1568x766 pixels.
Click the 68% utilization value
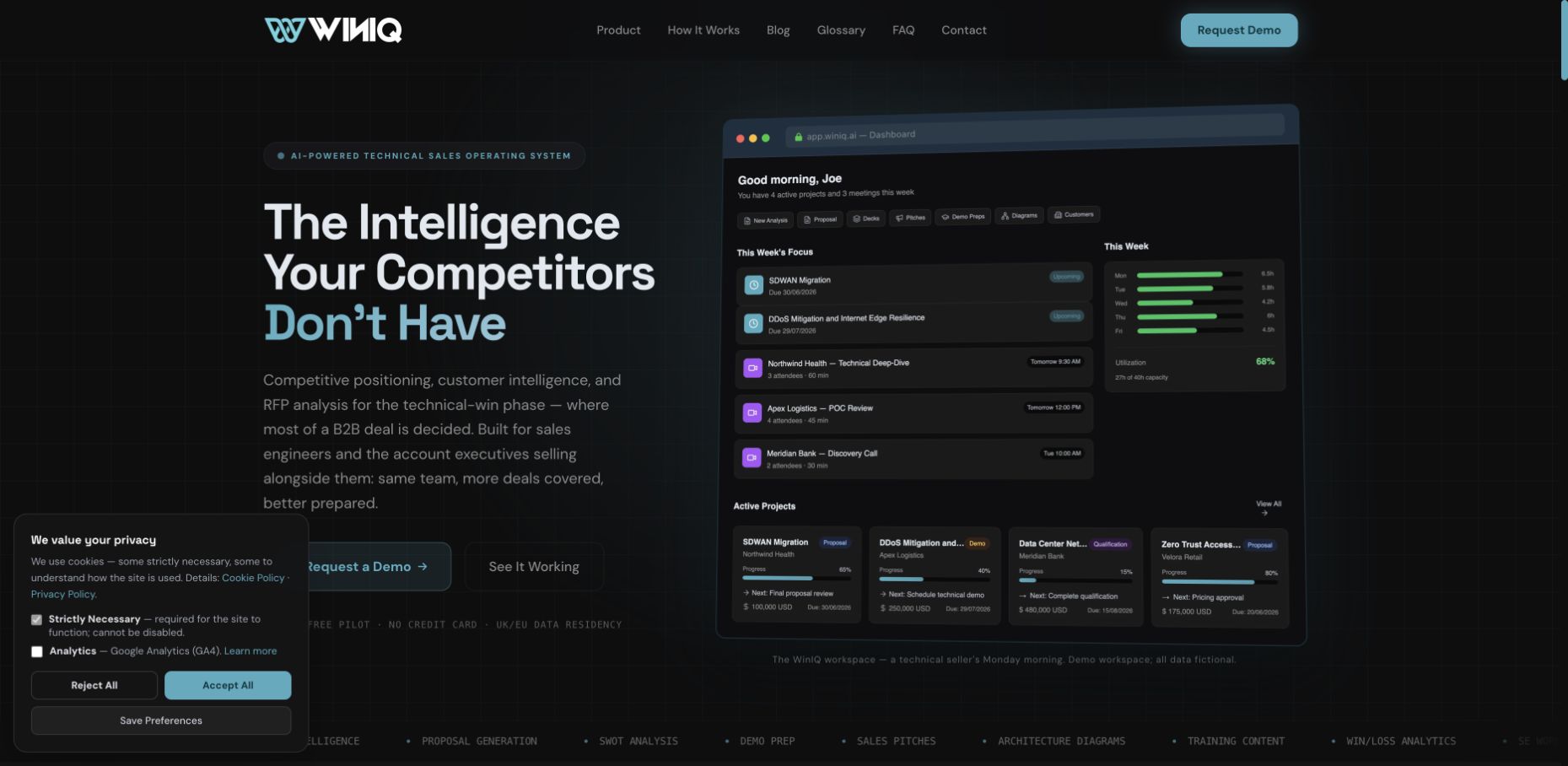point(1265,361)
